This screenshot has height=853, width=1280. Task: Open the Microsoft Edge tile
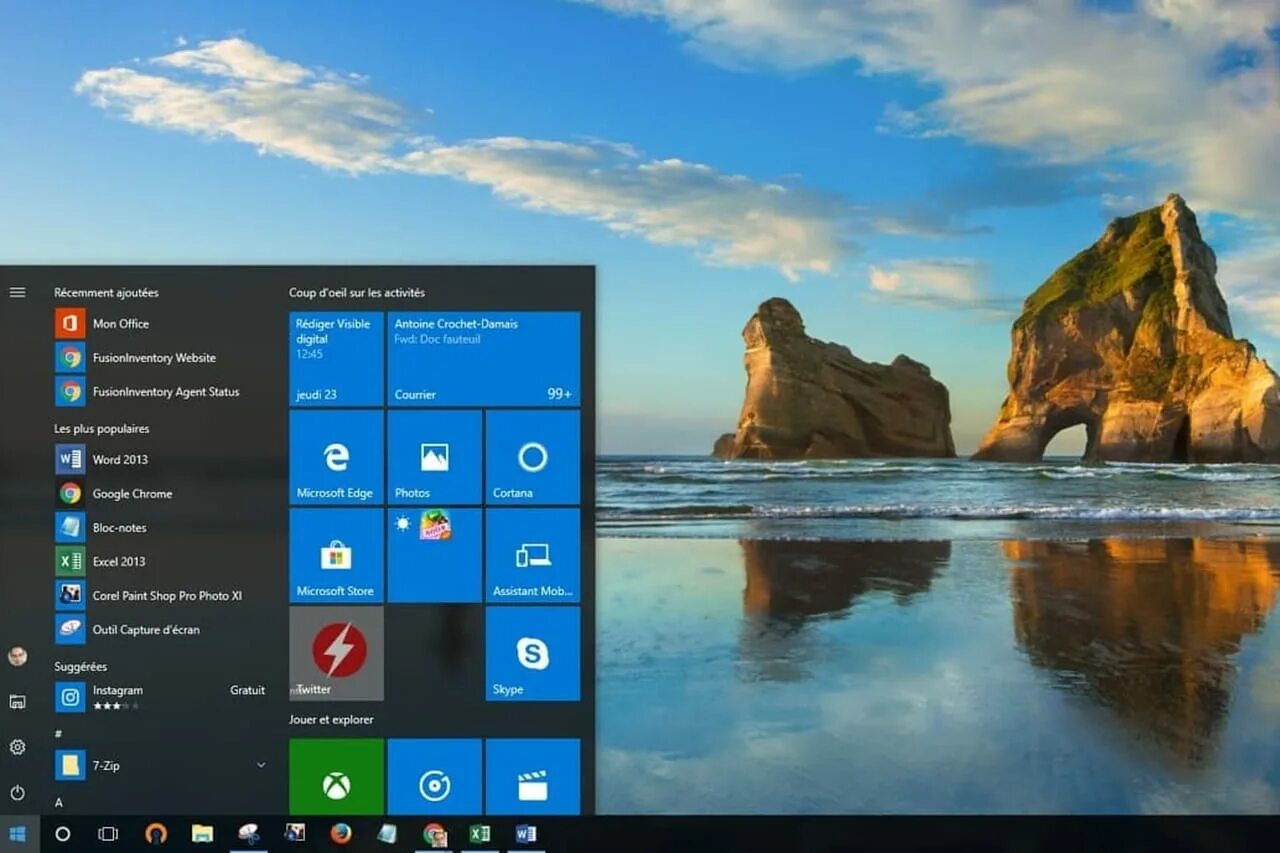tap(336, 457)
